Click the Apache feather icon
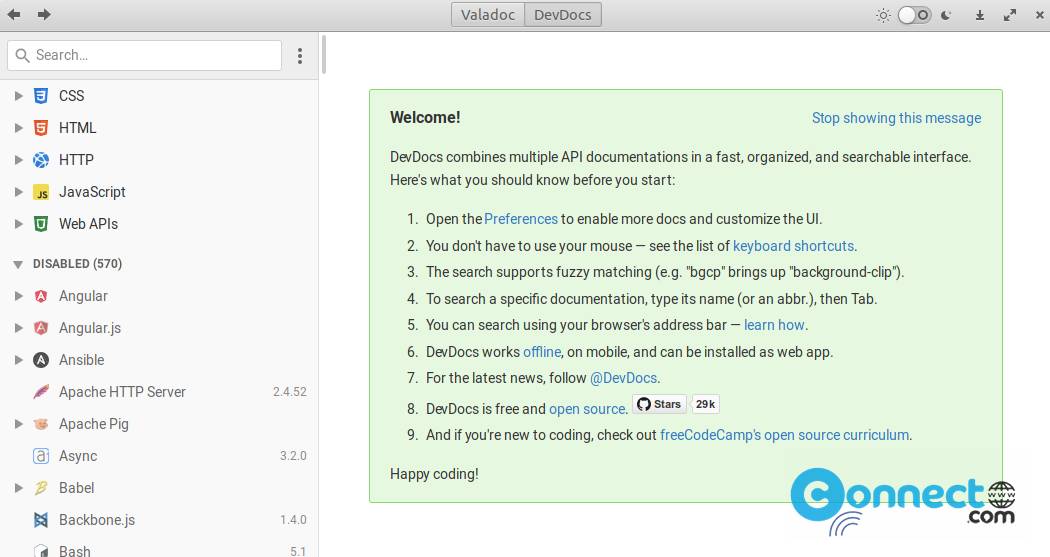This screenshot has height=557, width=1050. 41,392
